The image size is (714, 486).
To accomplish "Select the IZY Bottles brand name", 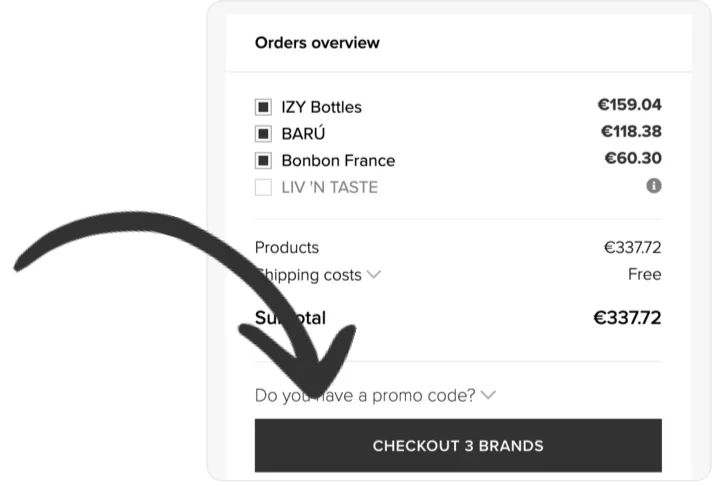I will [322, 107].
